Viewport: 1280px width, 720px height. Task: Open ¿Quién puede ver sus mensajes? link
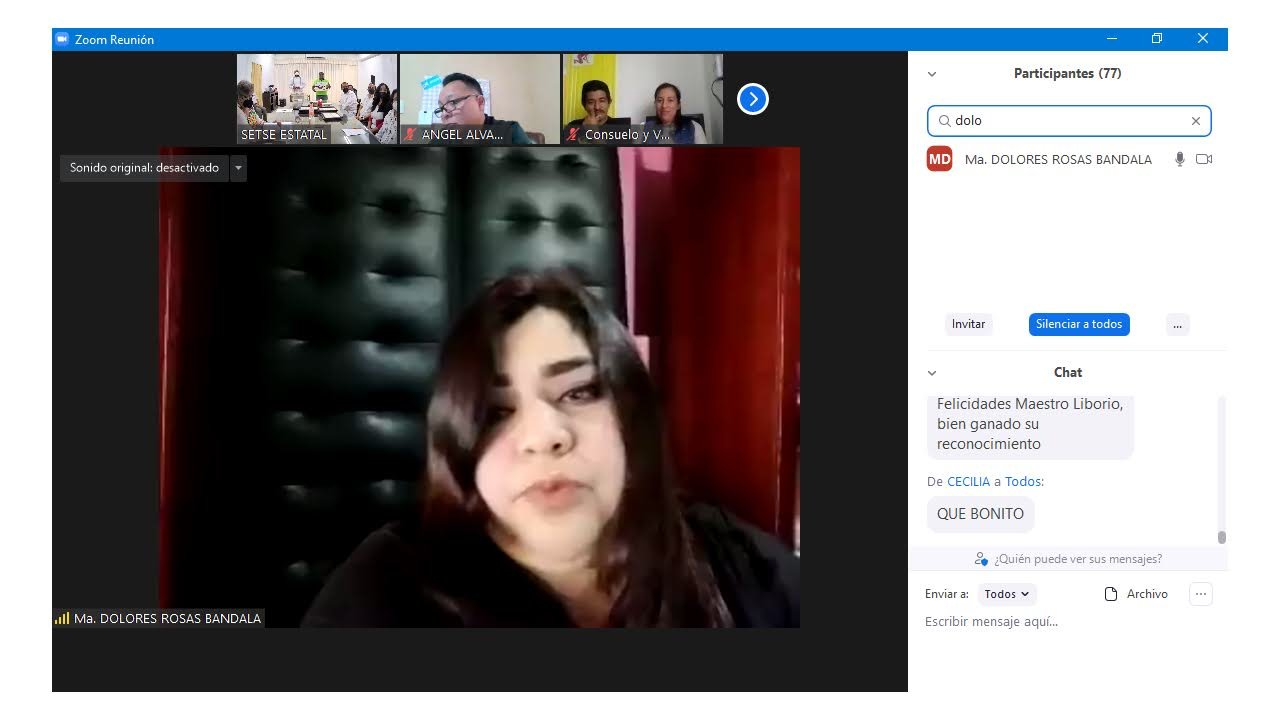(1078, 559)
